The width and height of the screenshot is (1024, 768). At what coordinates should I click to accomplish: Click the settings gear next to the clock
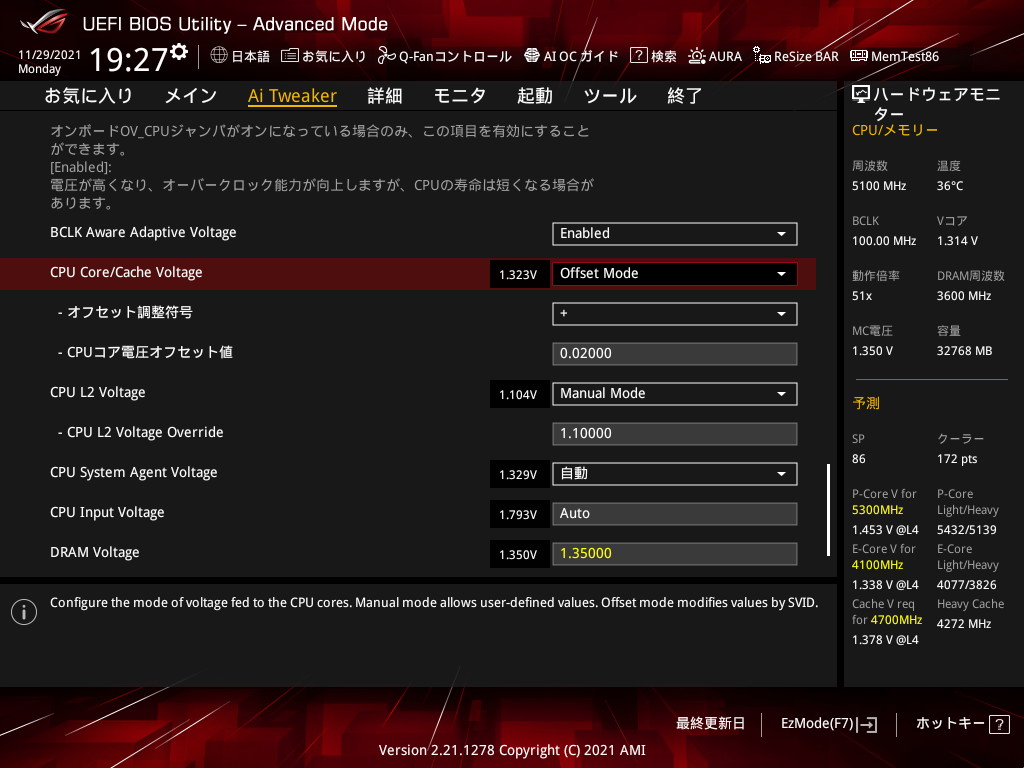(179, 52)
